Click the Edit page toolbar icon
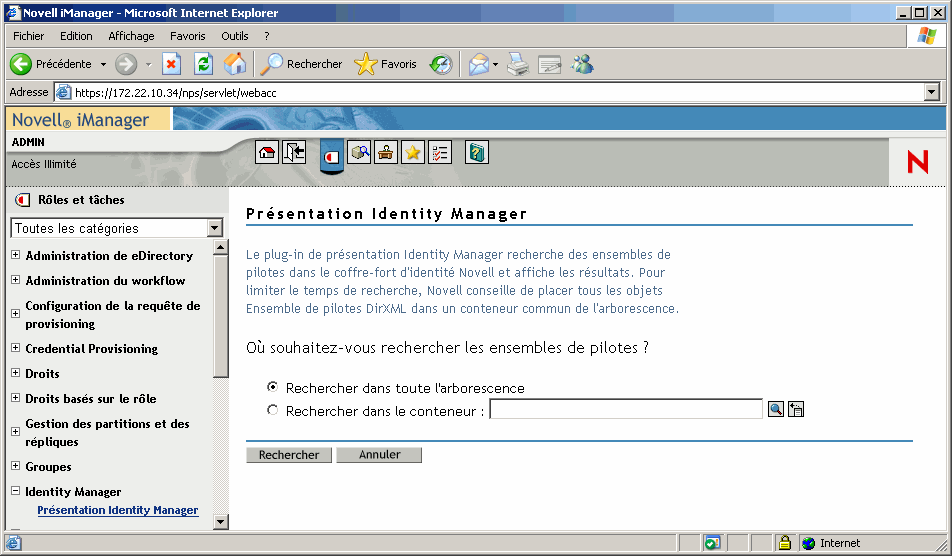Image resolution: width=952 pixels, height=556 pixels. tap(549, 64)
